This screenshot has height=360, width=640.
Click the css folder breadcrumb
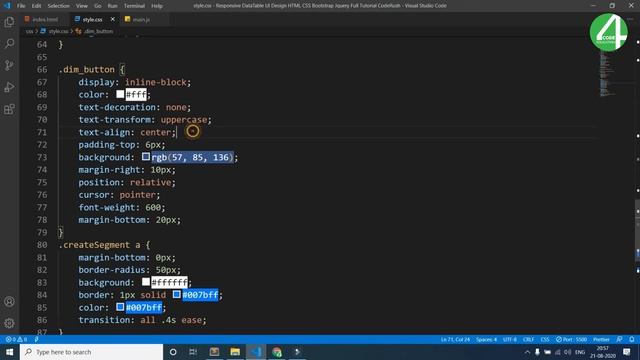[29, 31]
